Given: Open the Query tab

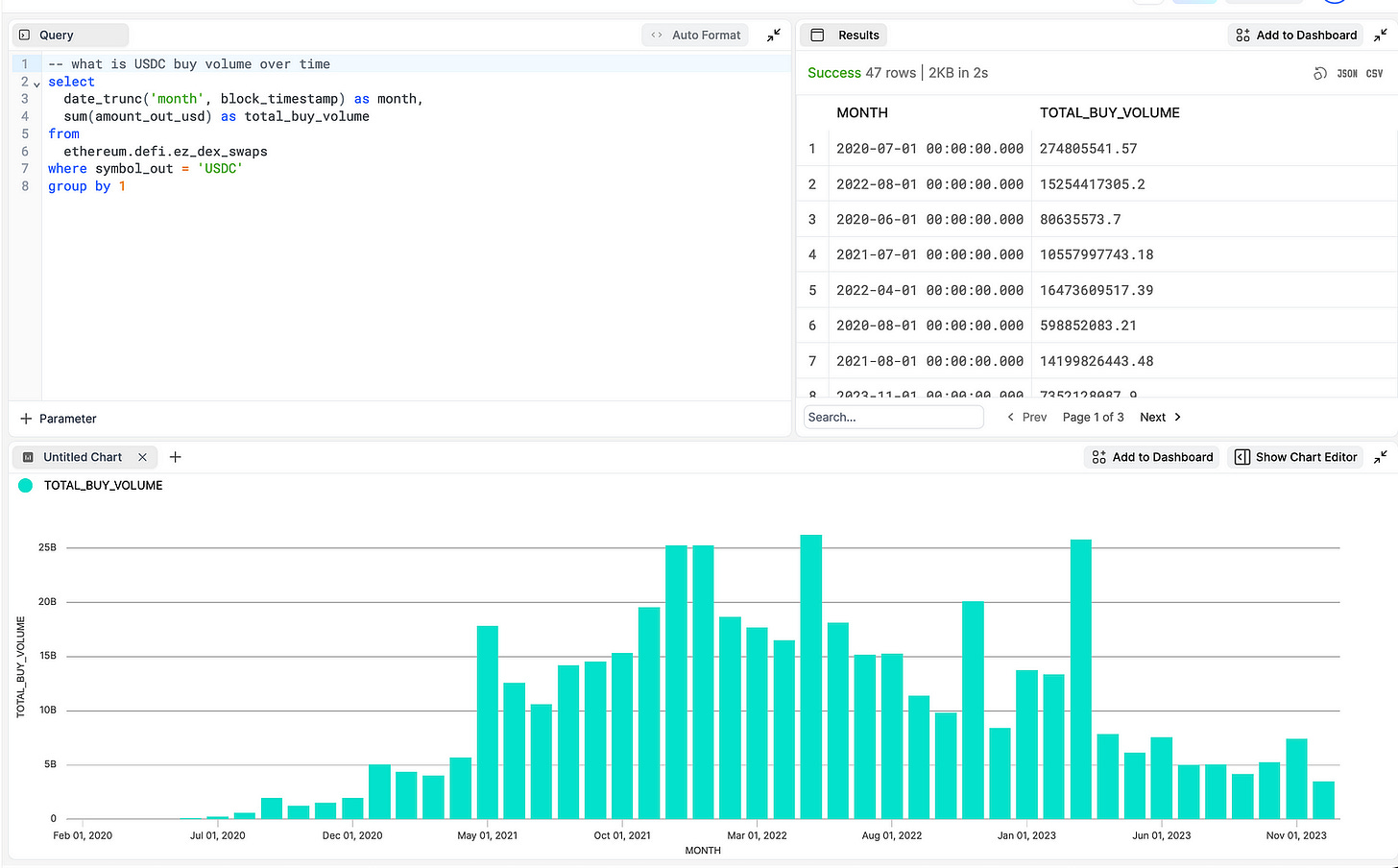Looking at the screenshot, I should click(69, 36).
